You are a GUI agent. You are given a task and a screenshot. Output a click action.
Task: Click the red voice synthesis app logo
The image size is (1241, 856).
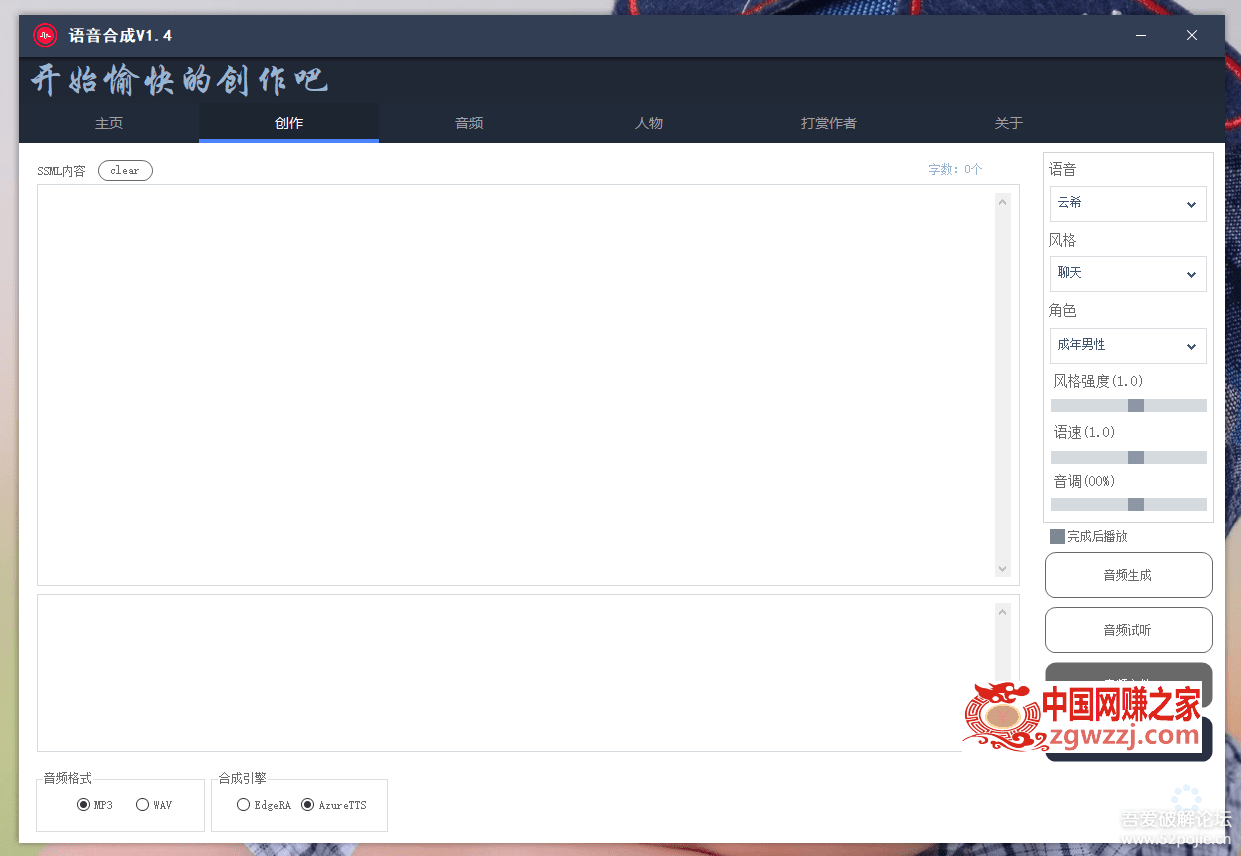click(45, 35)
